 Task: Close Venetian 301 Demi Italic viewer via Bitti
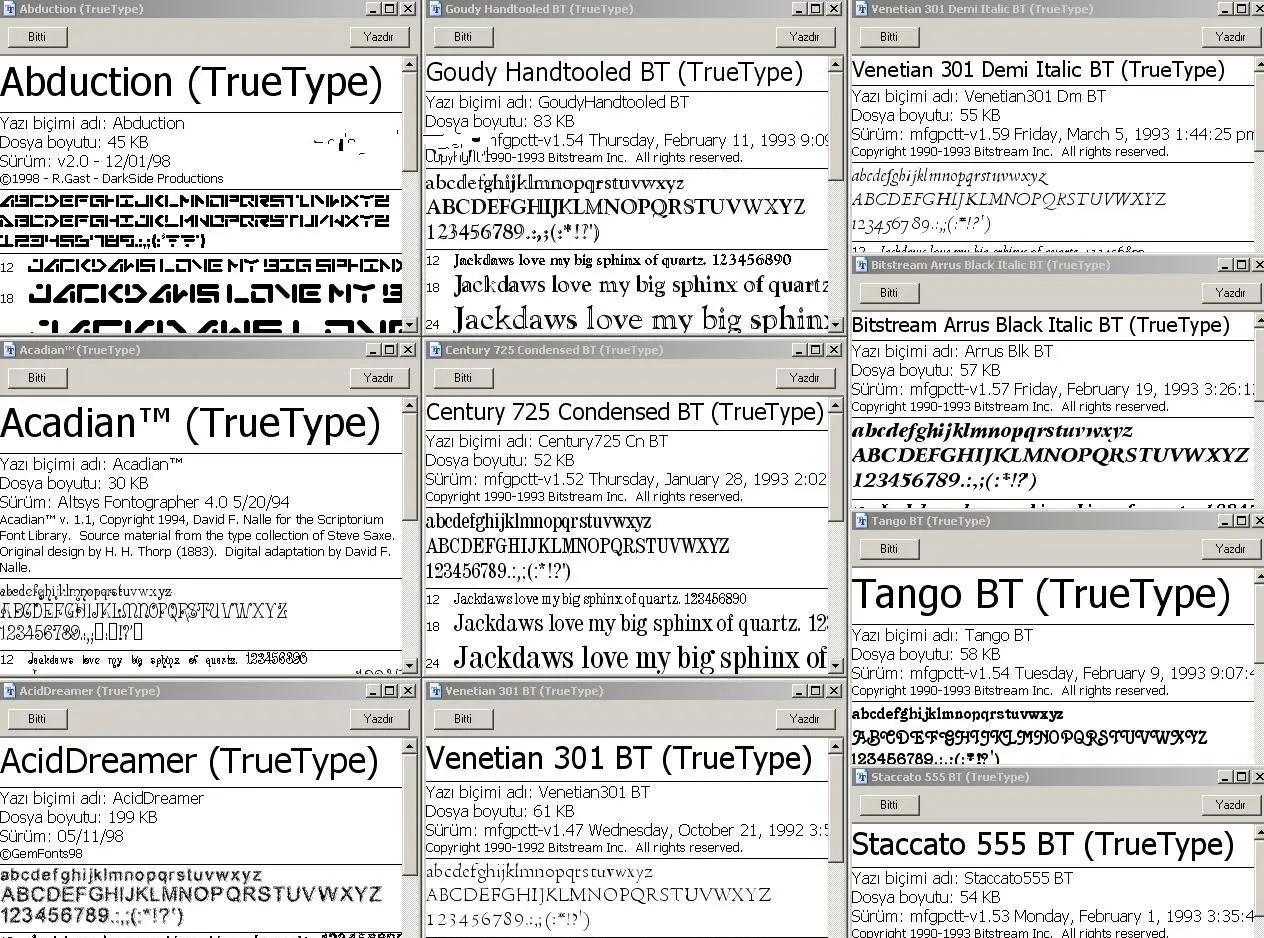pyautogui.click(x=889, y=37)
